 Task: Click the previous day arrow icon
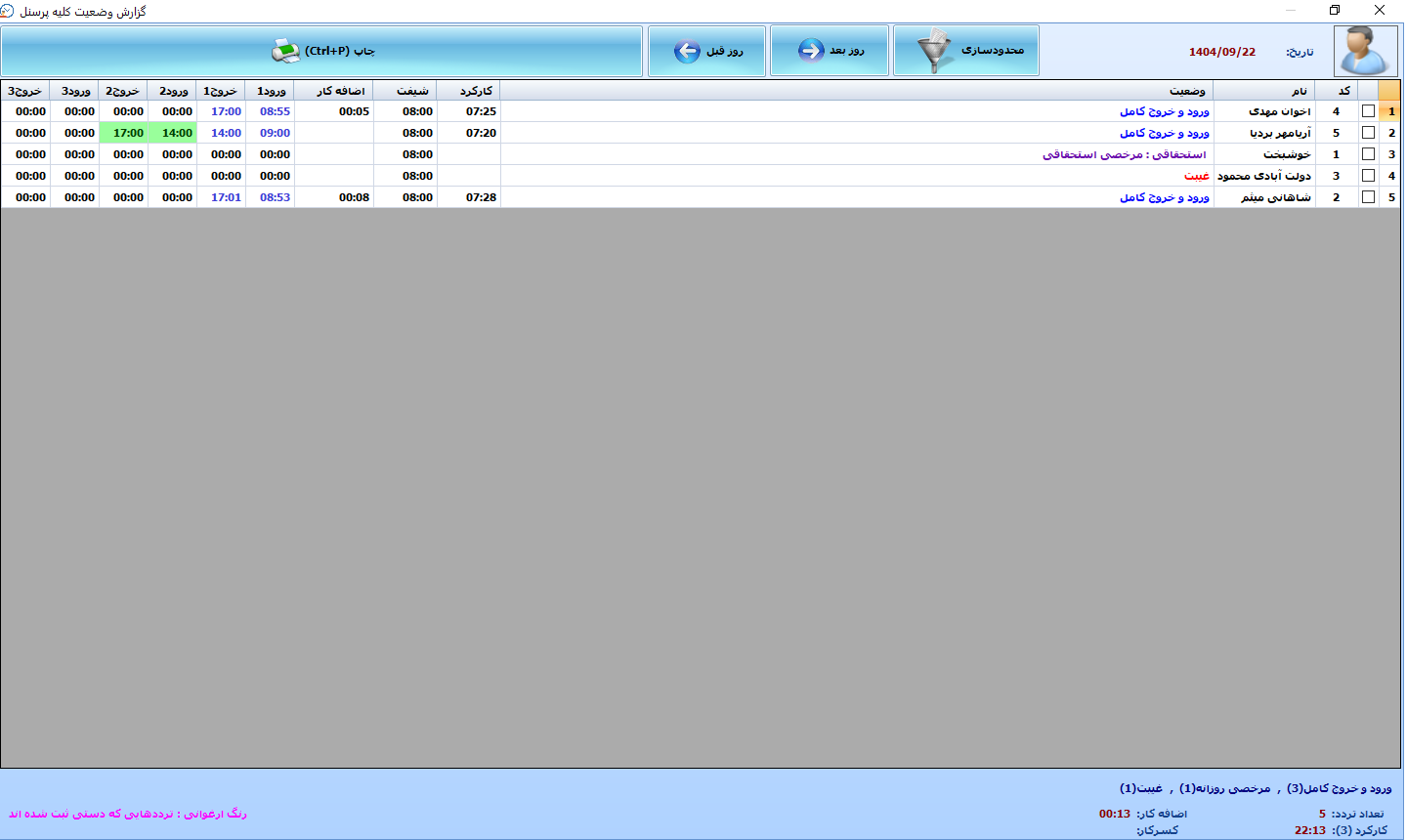click(687, 51)
